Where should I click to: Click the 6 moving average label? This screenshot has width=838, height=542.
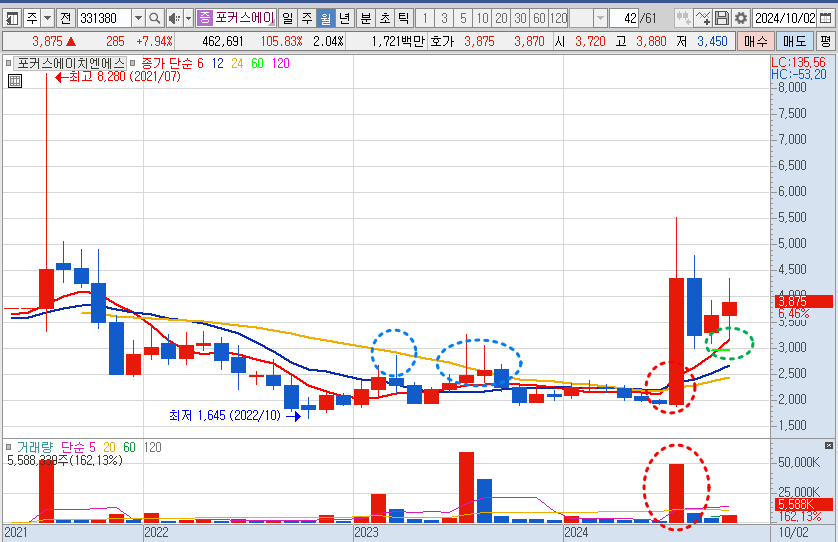coord(200,64)
